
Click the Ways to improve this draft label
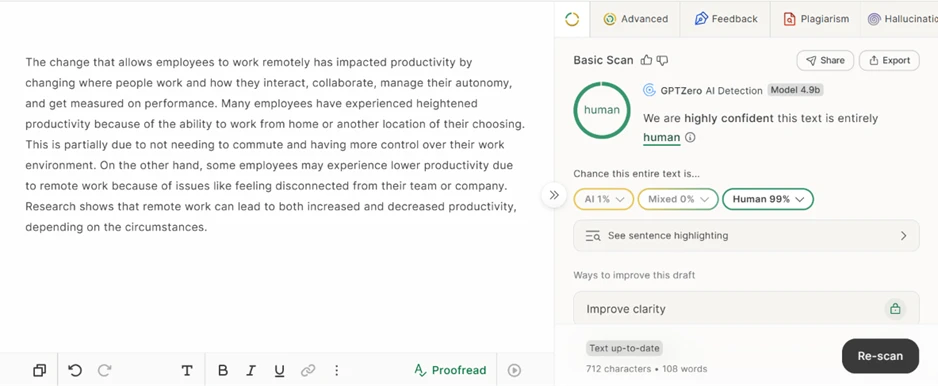coord(634,275)
